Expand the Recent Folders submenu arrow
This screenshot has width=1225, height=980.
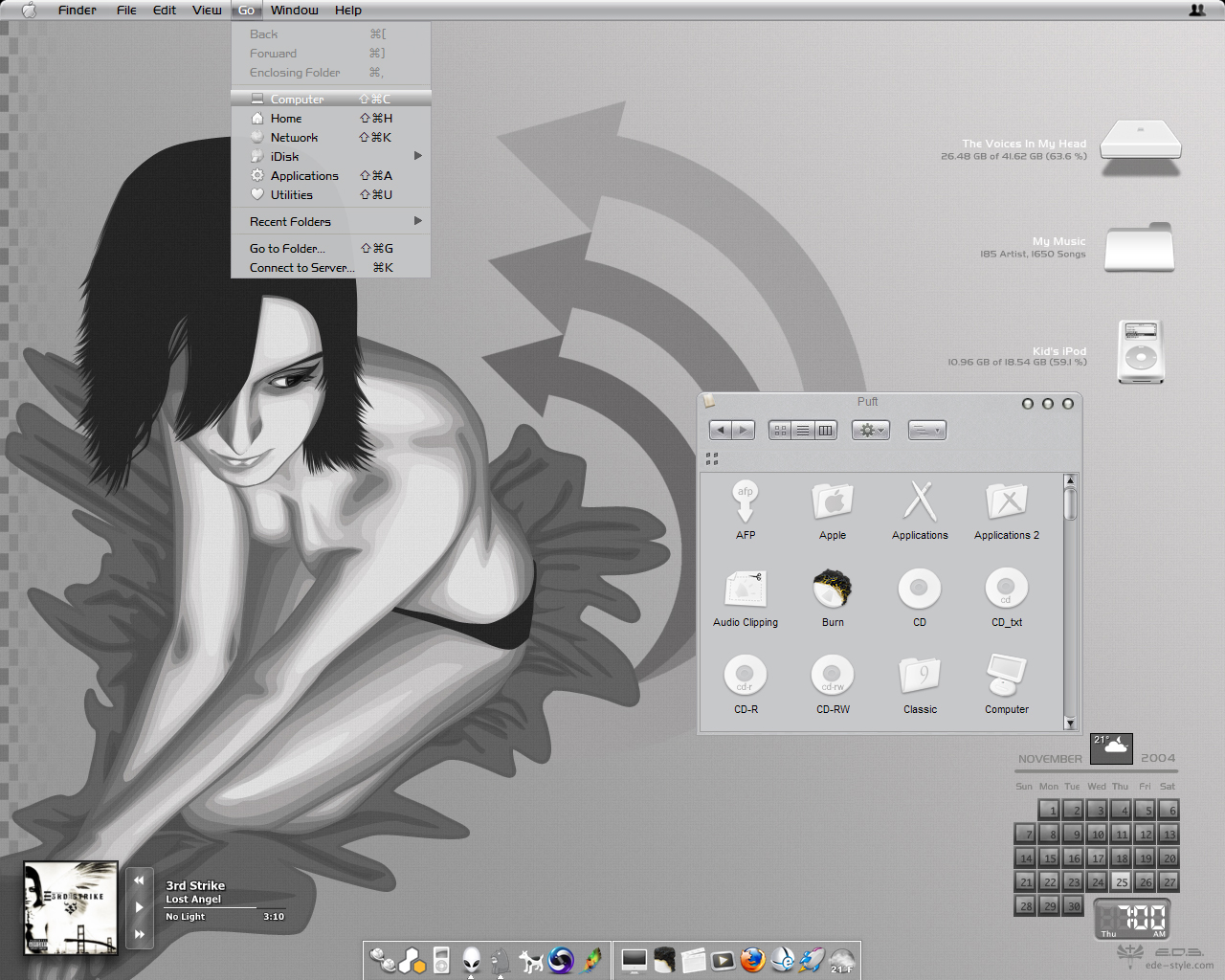418,221
